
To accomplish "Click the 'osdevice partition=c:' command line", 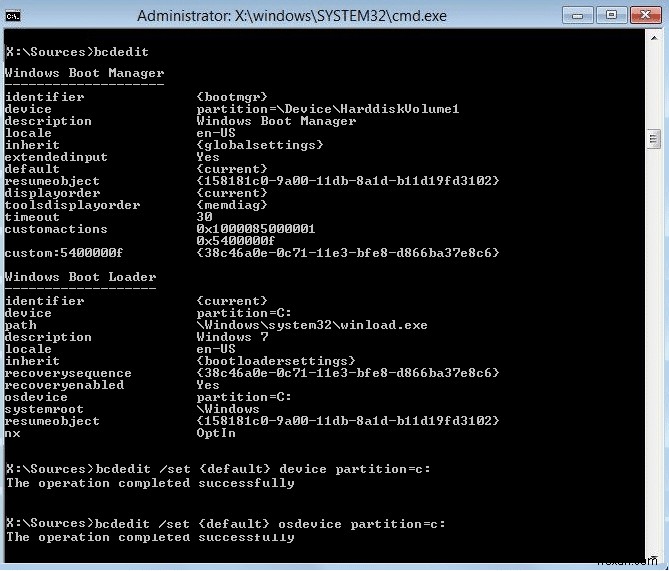I will [226, 524].
